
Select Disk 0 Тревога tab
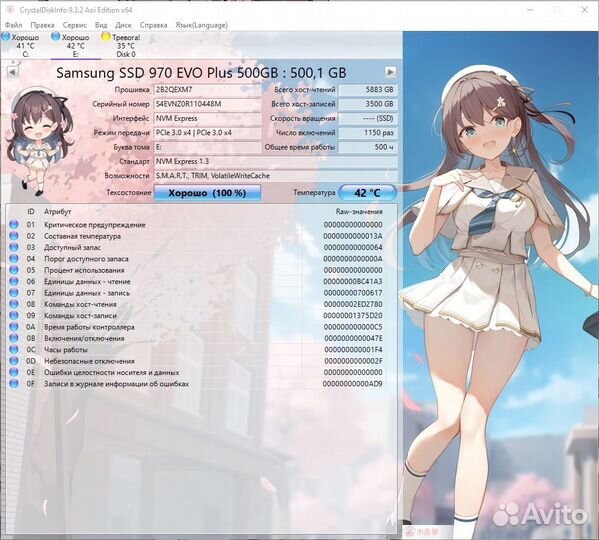point(126,46)
